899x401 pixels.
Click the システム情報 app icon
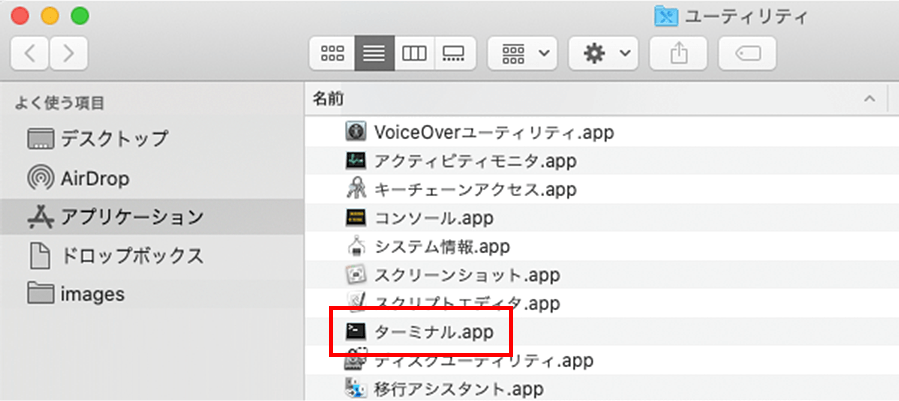point(356,246)
